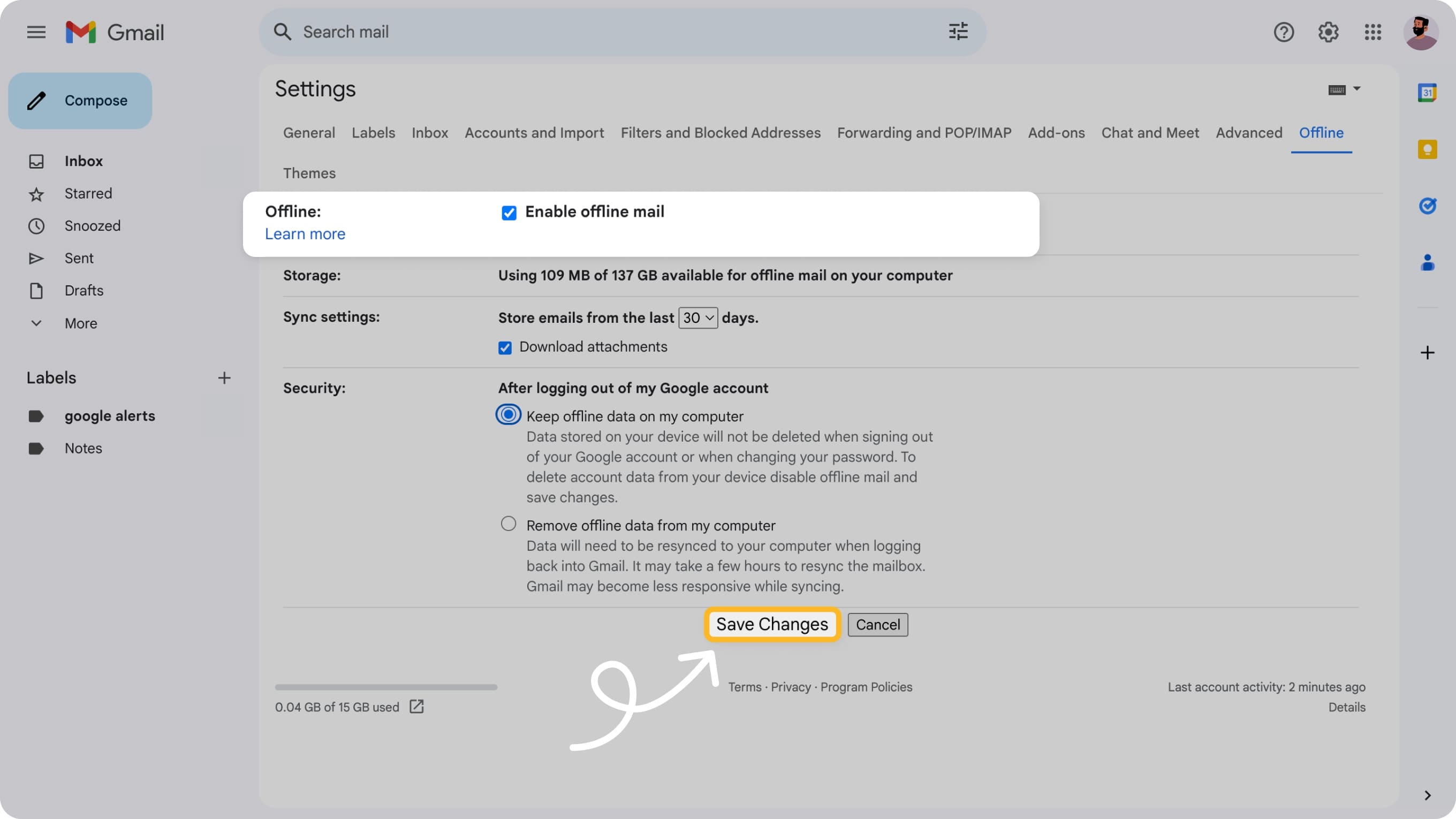Open Gmail help via the question mark icon
Viewport: 1456px width, 819px height.
tap(1284, 32)
